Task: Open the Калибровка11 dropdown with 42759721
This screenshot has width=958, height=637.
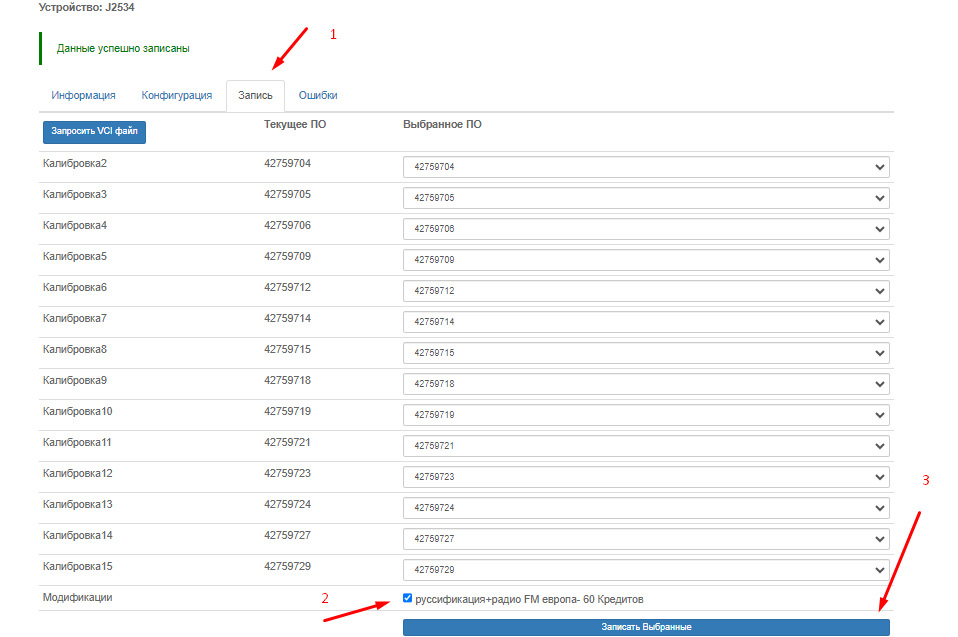Action: pos(646,446)
